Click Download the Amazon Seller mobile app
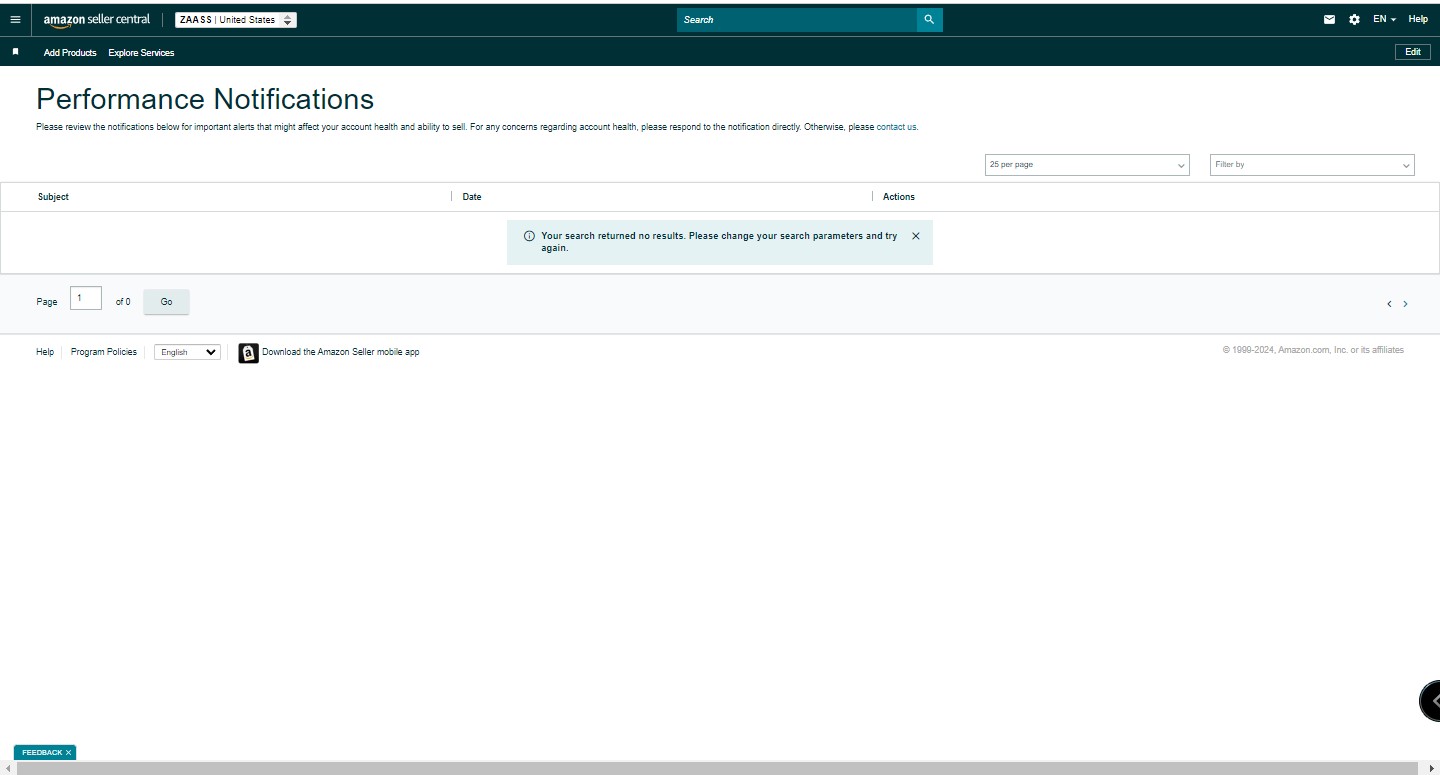This screenshot has height=775, width=1440. (x=341, y=352)
